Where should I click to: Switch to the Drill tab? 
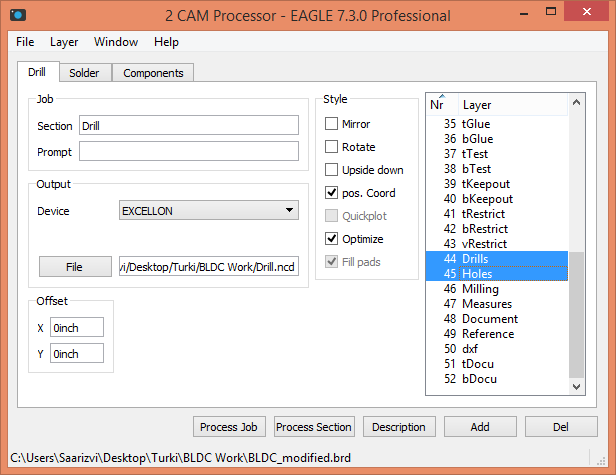pyautogui.click(x=37, y=72)
